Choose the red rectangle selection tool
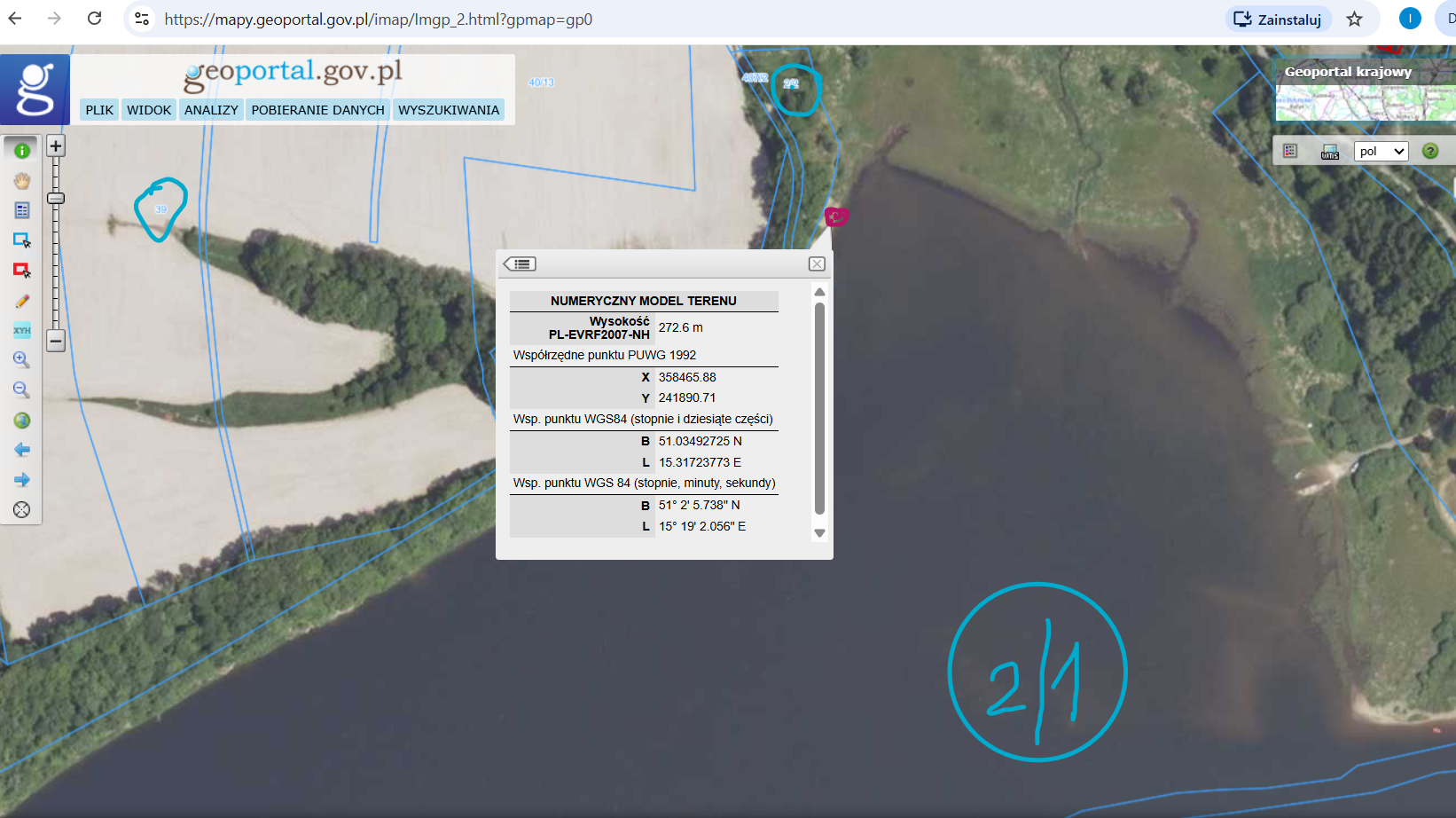 click(22, 271)
